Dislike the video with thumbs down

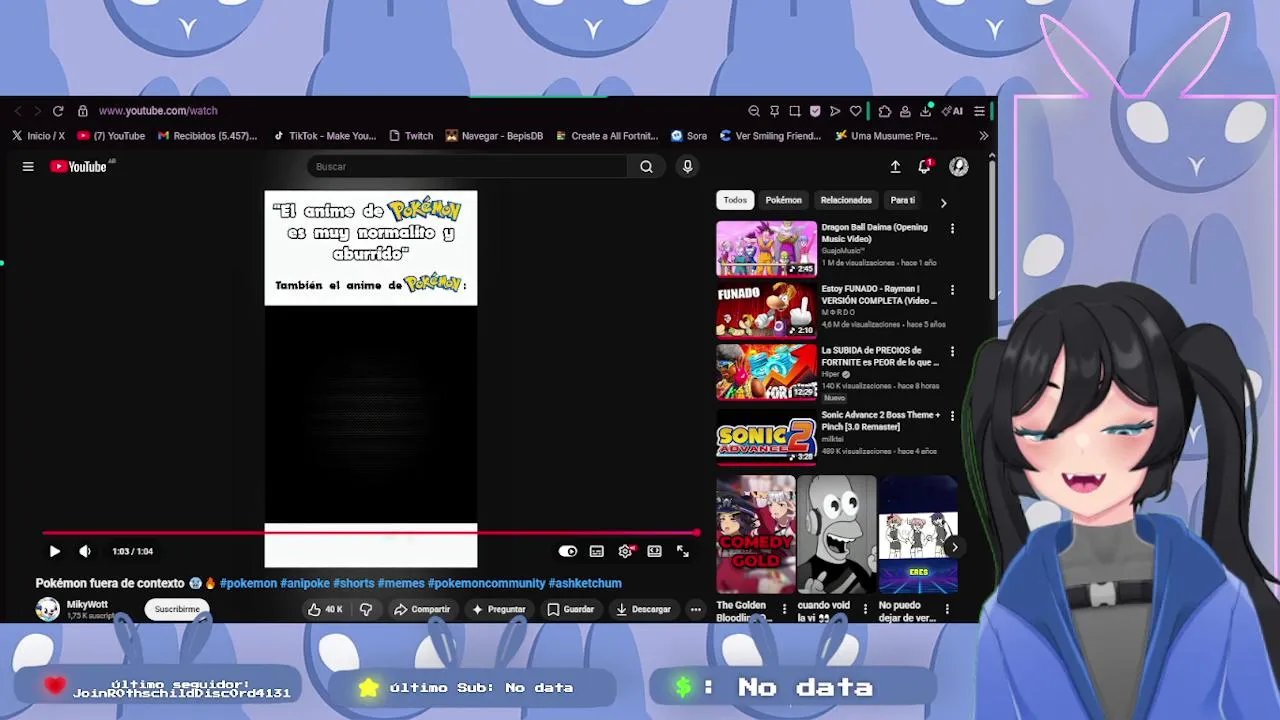coord(366,609)
